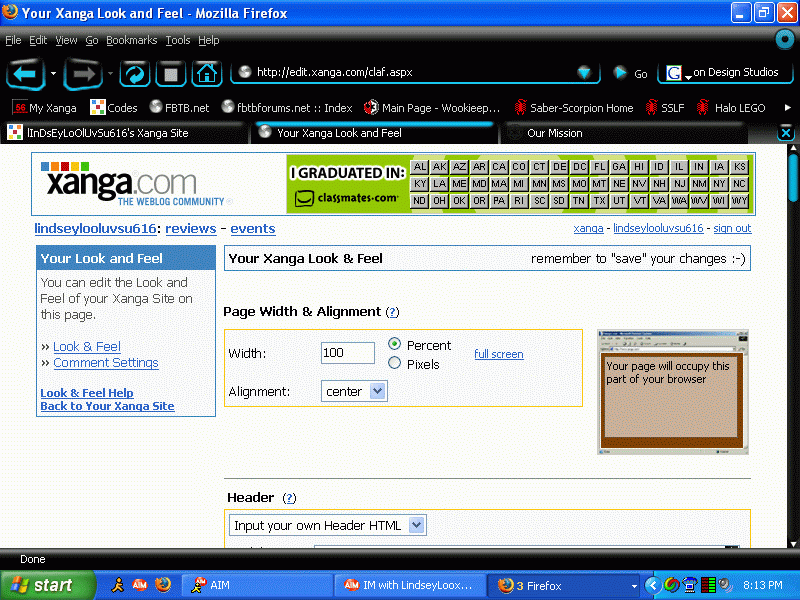Click the AIM running man quick launch icon
This screenshot has height=600, width=800.
(118, 585)
